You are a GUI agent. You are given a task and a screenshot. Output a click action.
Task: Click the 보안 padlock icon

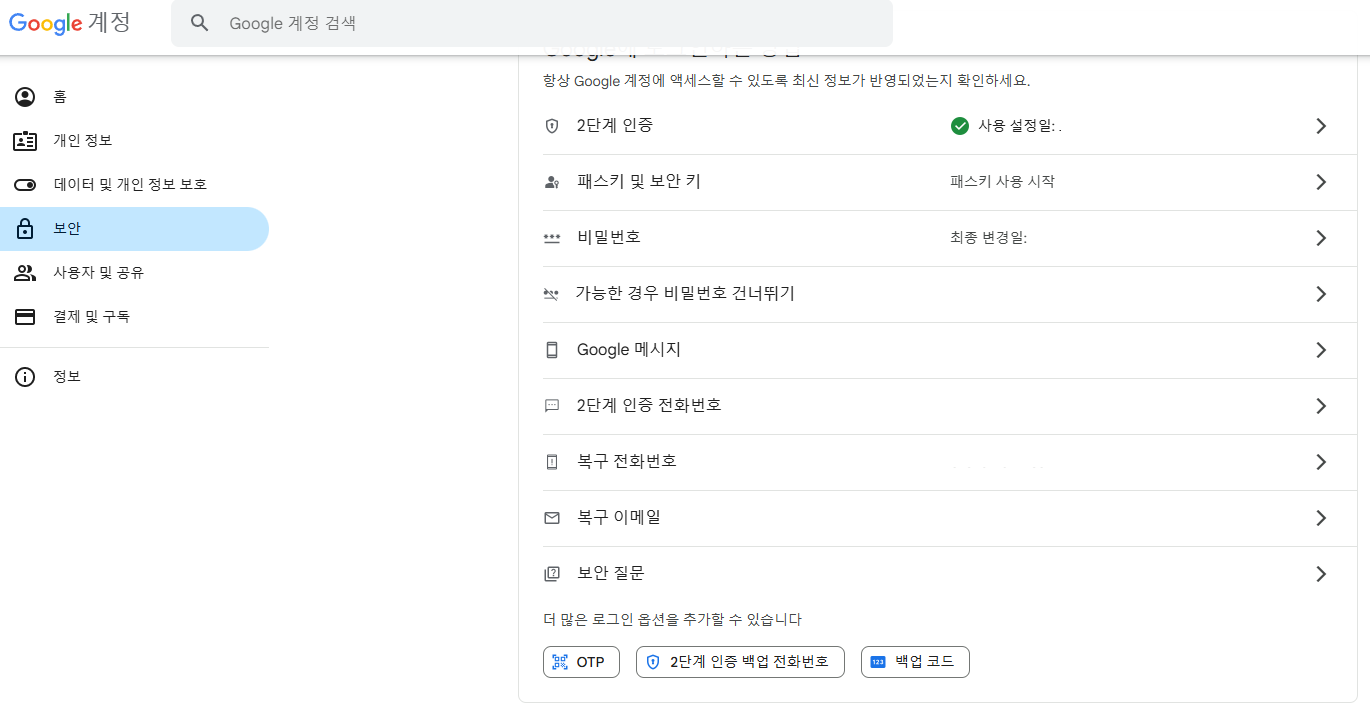pos(25,229)
